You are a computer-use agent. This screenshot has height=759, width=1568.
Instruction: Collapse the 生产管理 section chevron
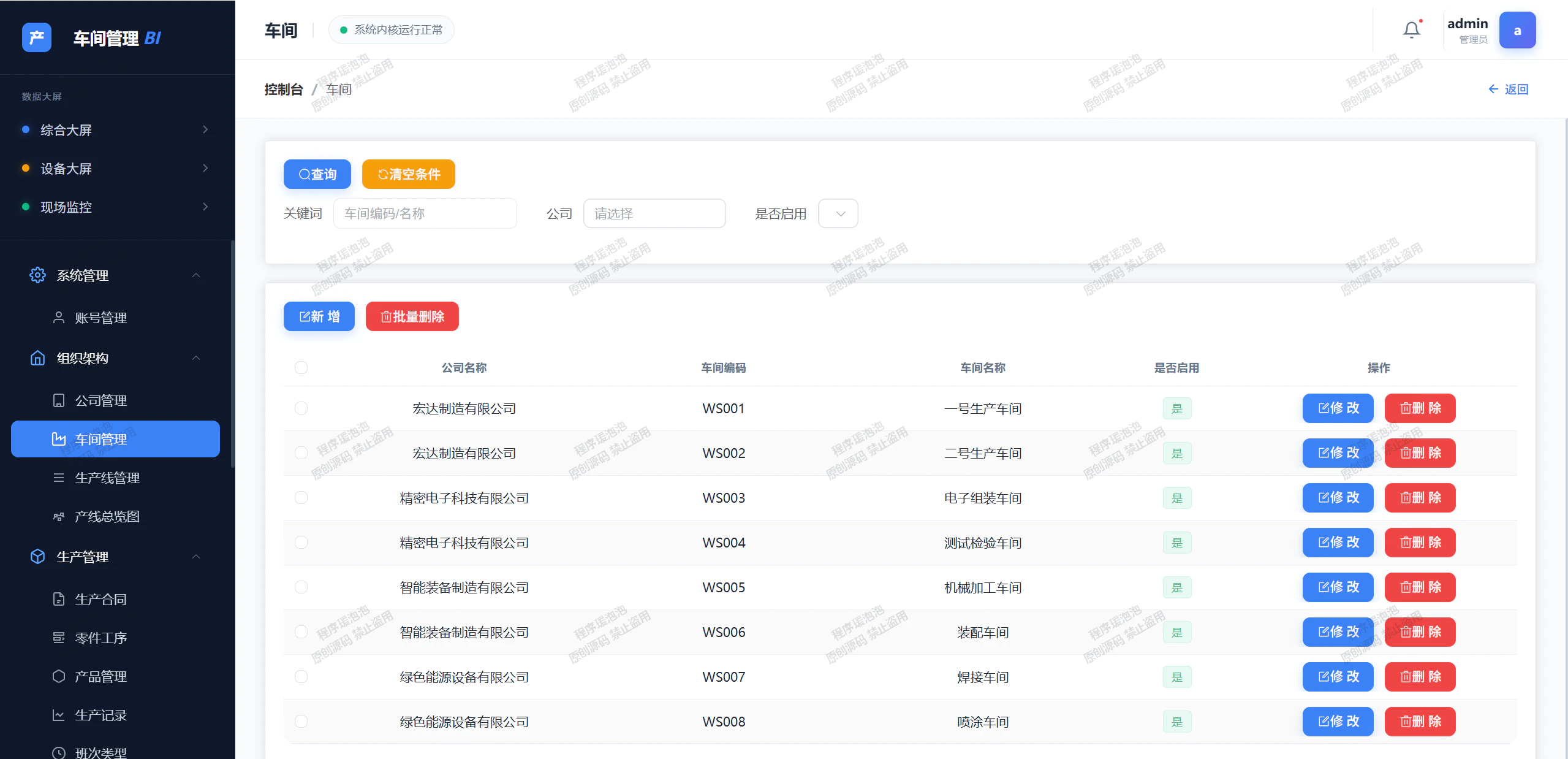[x=196, y=557]
